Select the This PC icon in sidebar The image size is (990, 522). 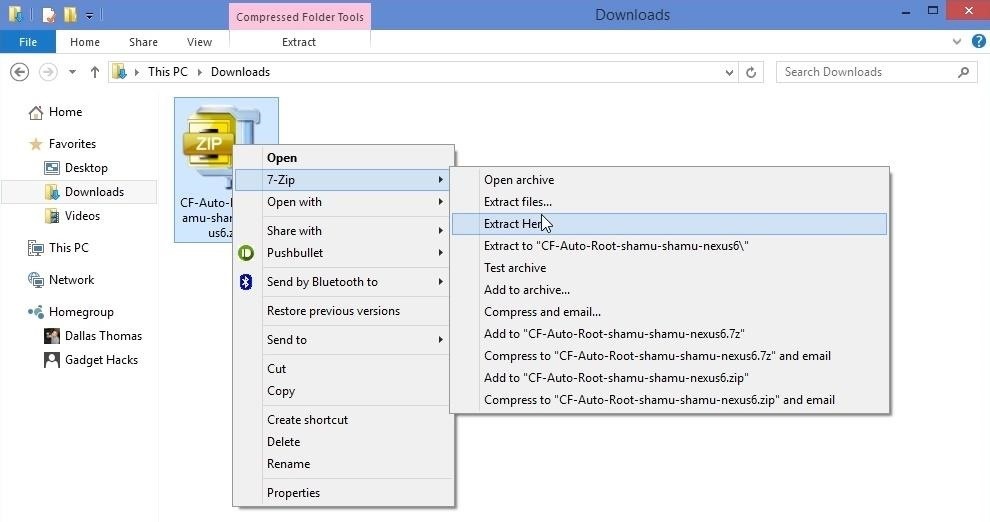coord(36,248)
